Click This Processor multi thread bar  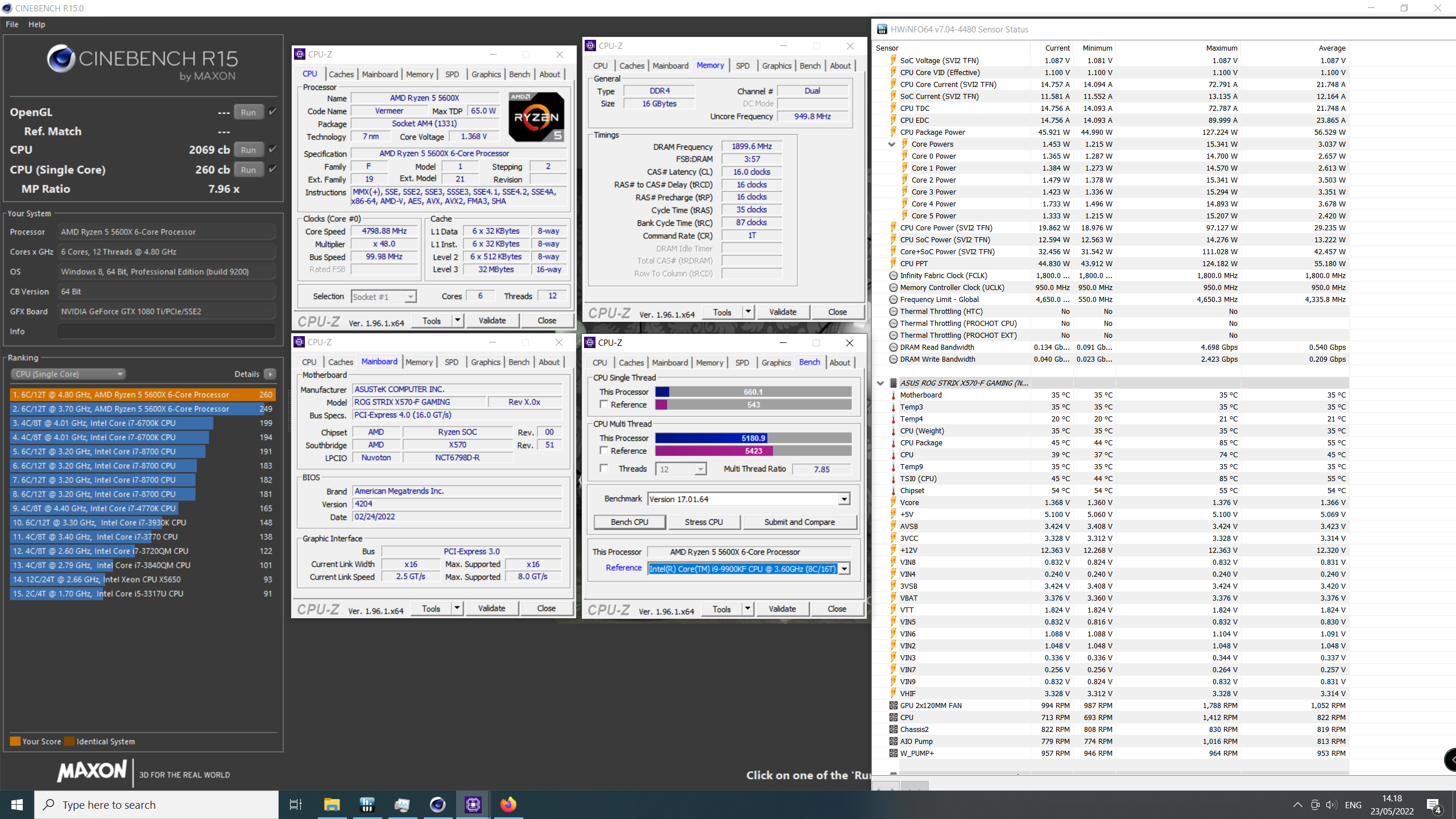754,438
